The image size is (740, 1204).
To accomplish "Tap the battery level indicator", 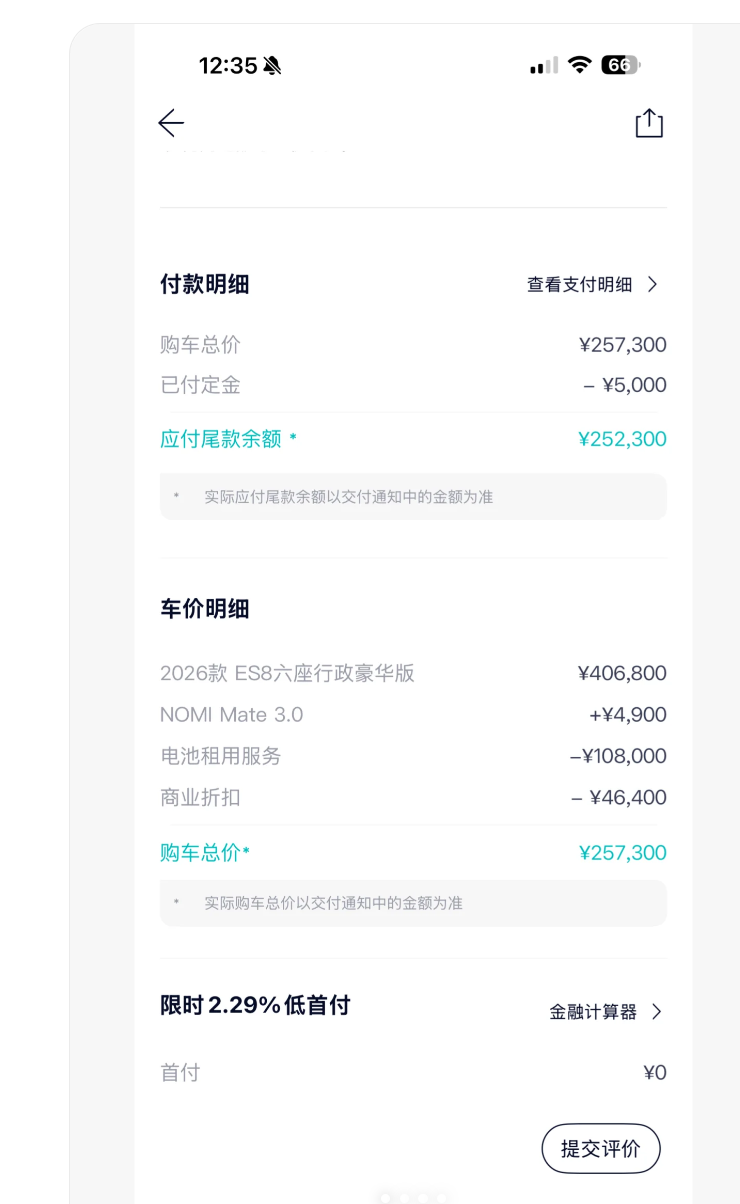I will 620,66.
